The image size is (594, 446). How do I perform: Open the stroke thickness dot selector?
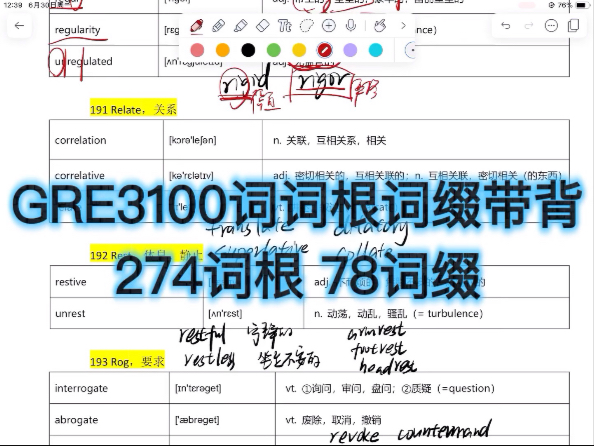pos(411,50)
